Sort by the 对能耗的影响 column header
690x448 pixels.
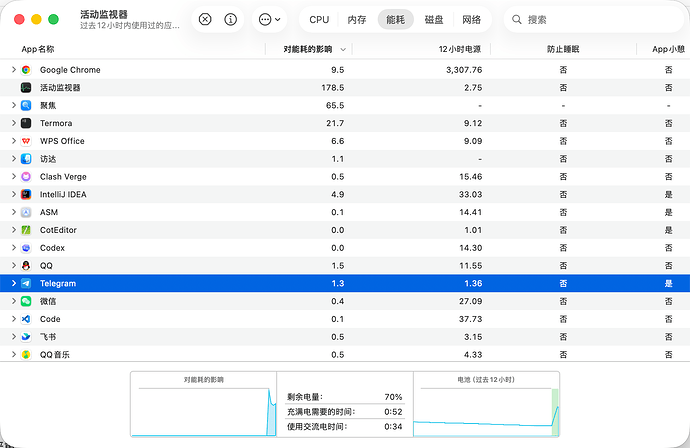[x=308, y=49]
